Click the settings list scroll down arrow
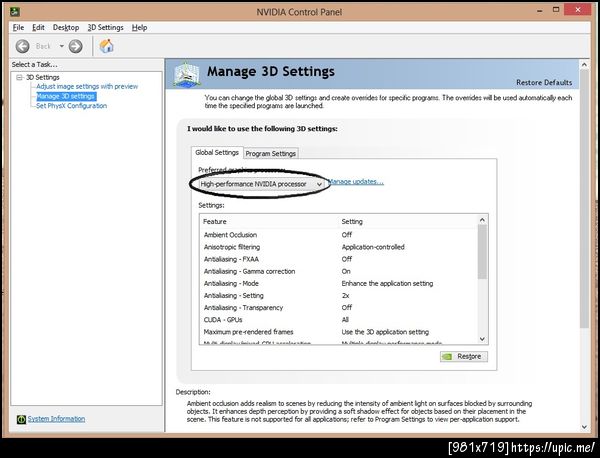600x458 pixels. click(482, 339)
